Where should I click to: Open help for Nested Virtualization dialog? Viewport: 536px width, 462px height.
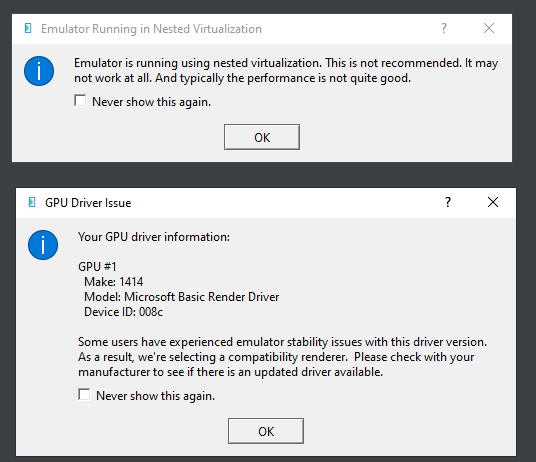click(x=444, y=28)
